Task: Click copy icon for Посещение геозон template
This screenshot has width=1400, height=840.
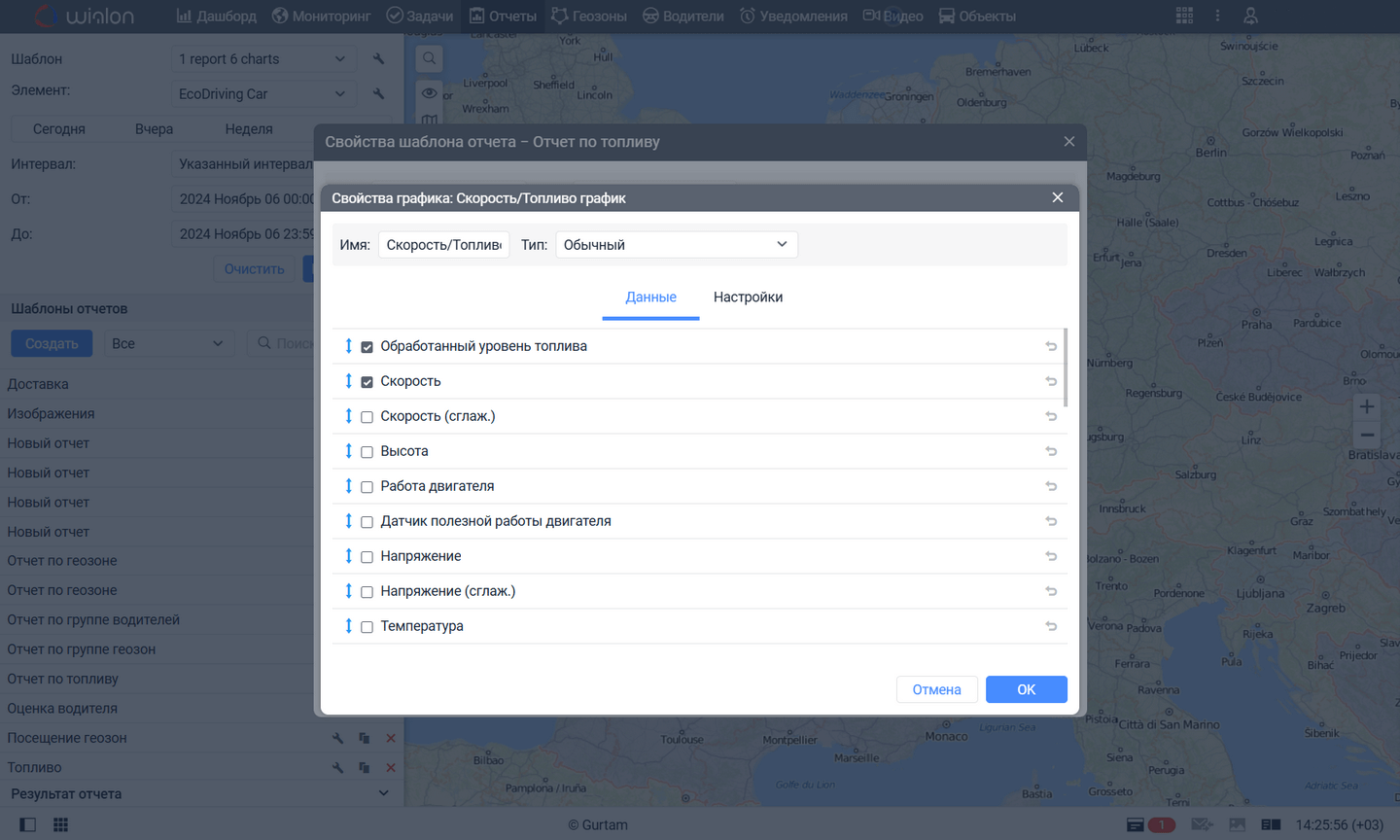Action: pos(364,739)
